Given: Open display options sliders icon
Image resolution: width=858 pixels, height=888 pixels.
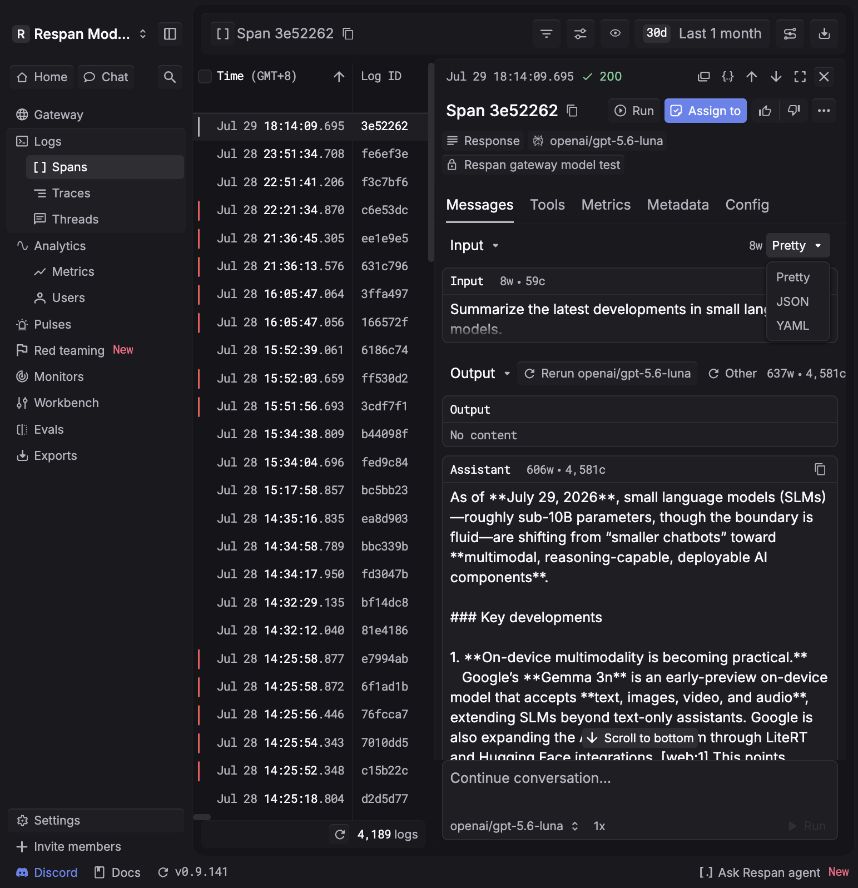Looking at the screenshot, I should coord(580,34).
